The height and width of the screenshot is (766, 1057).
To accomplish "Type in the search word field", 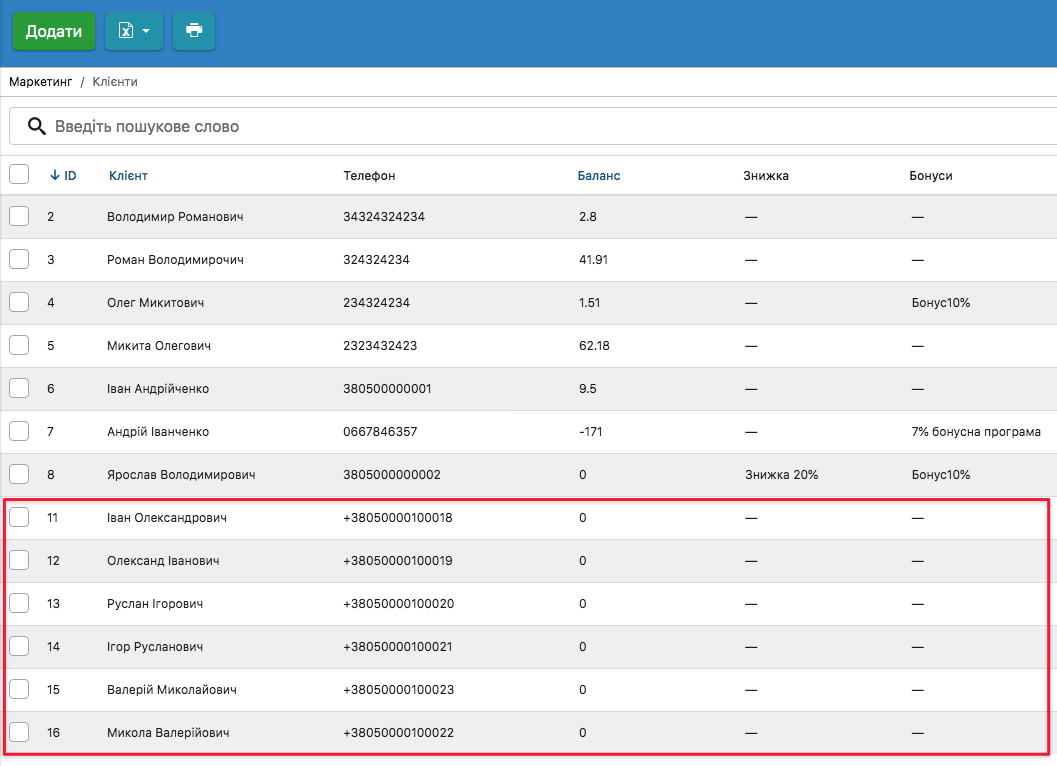I will [x=400, y=127].
